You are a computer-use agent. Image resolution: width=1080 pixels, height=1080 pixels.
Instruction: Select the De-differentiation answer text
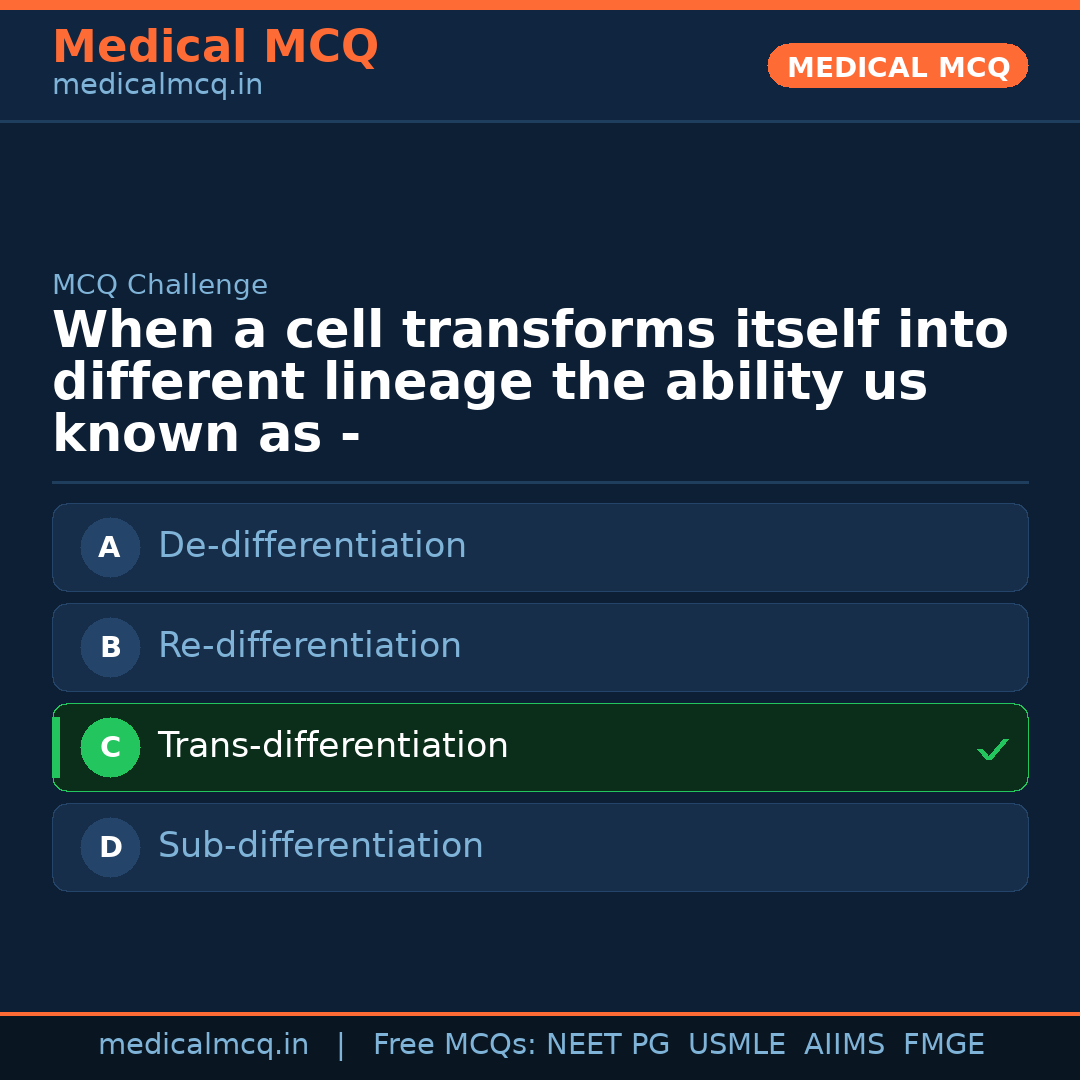coord(312,546)
